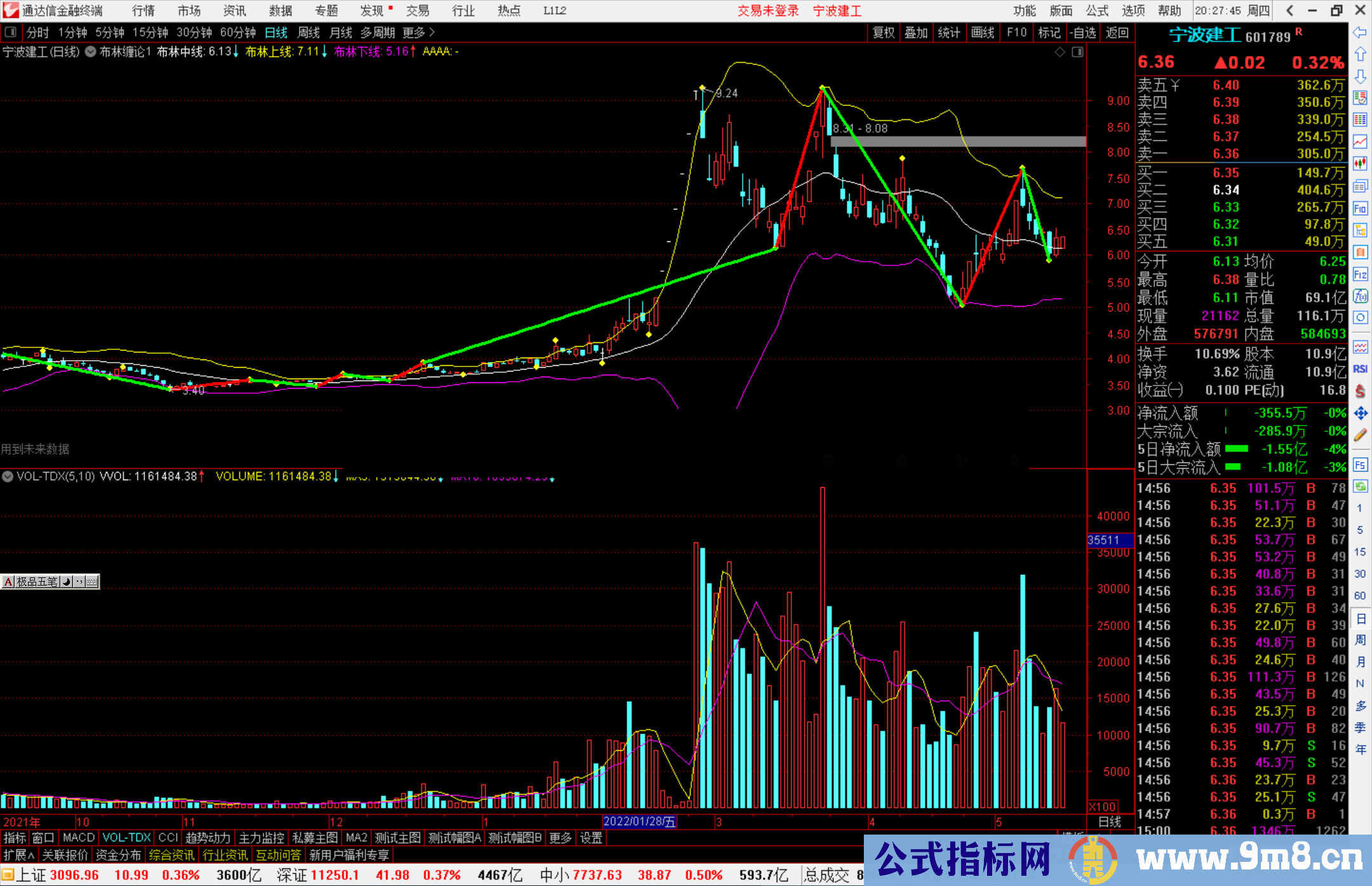1372x886 pixels.
Task: Expand the VOL-TDX indicator dropdown arrow
Action: tap(8, 476)
